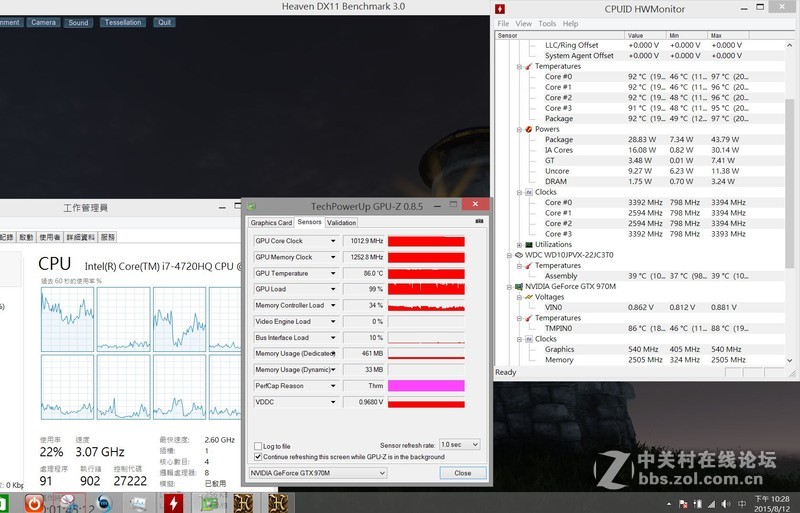Click the Powers flame icon in HWMonitor
This screenshot has height=513, width=800.
click(529, 129)
